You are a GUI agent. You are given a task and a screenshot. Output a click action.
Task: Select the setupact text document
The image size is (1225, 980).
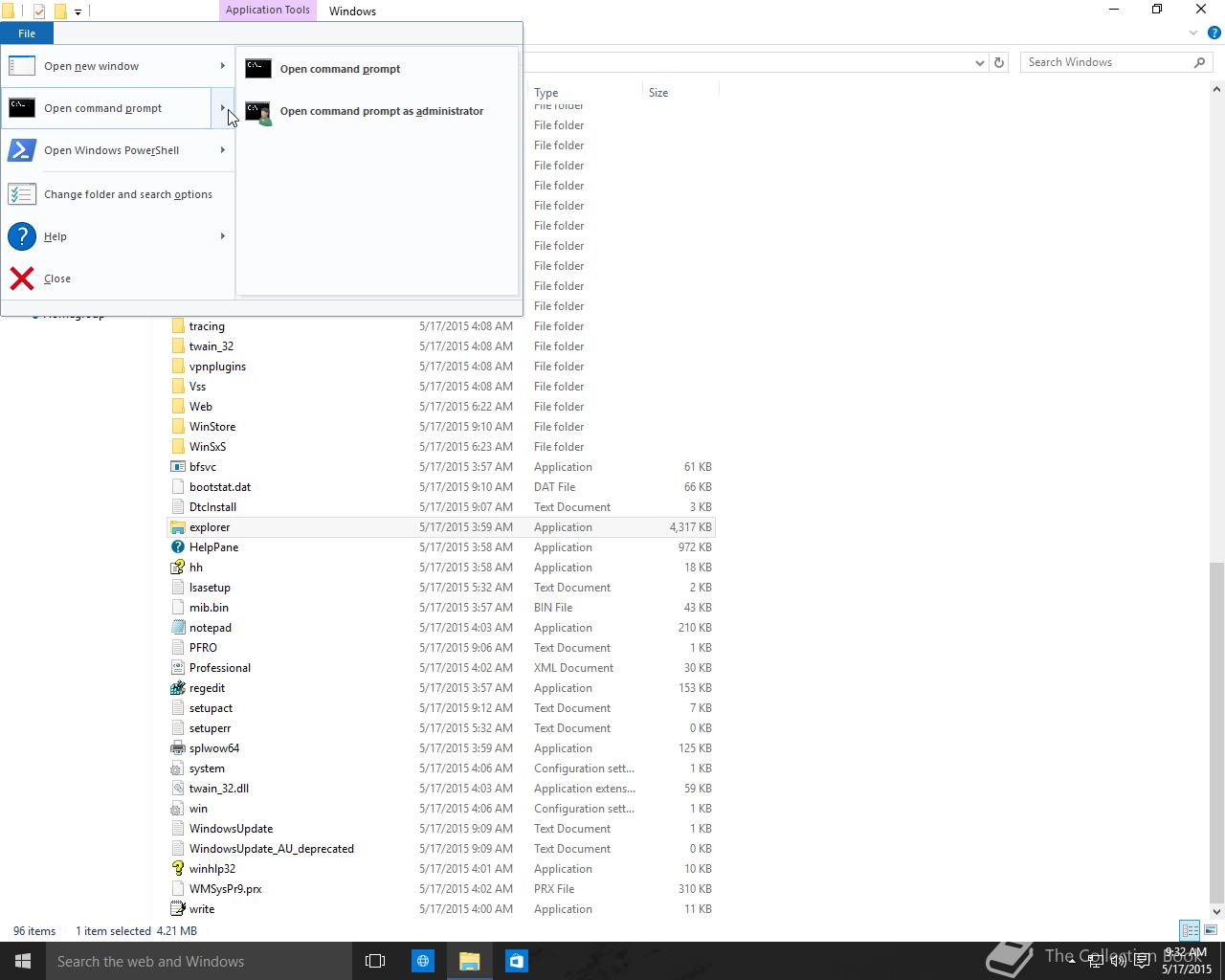(211, 708)
